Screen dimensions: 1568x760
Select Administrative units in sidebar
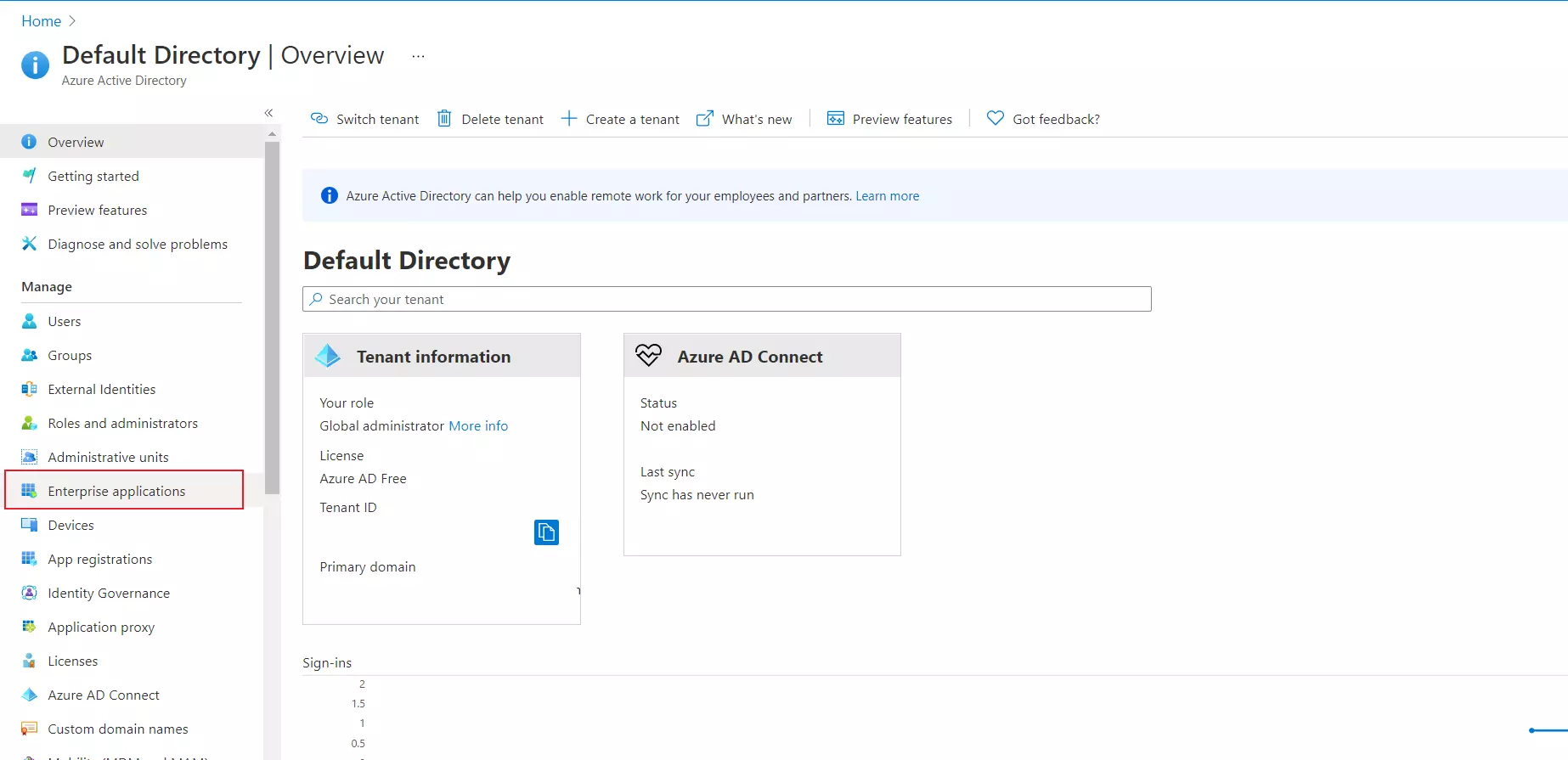(132, 457)
